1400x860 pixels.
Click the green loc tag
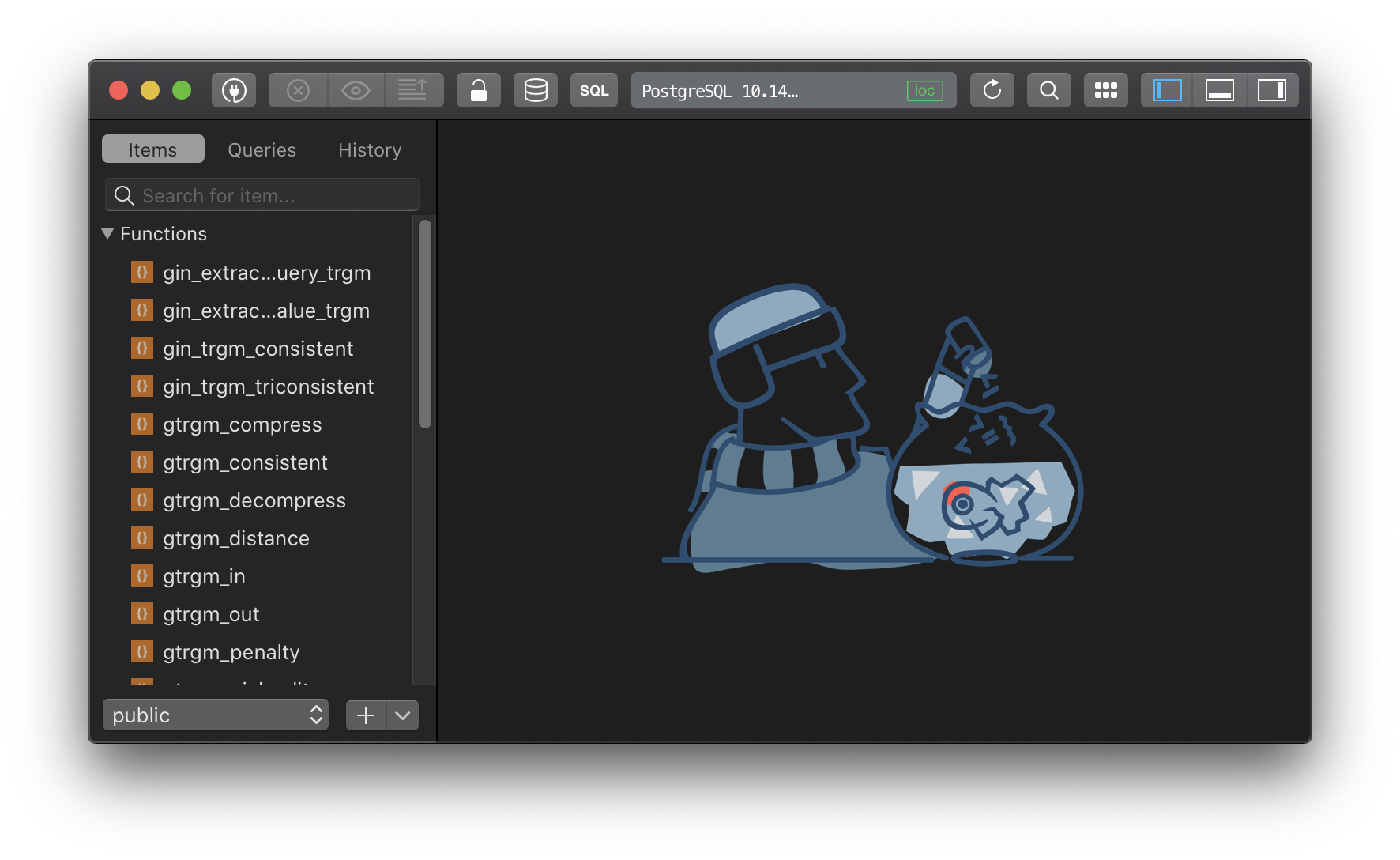click(924, 91)
